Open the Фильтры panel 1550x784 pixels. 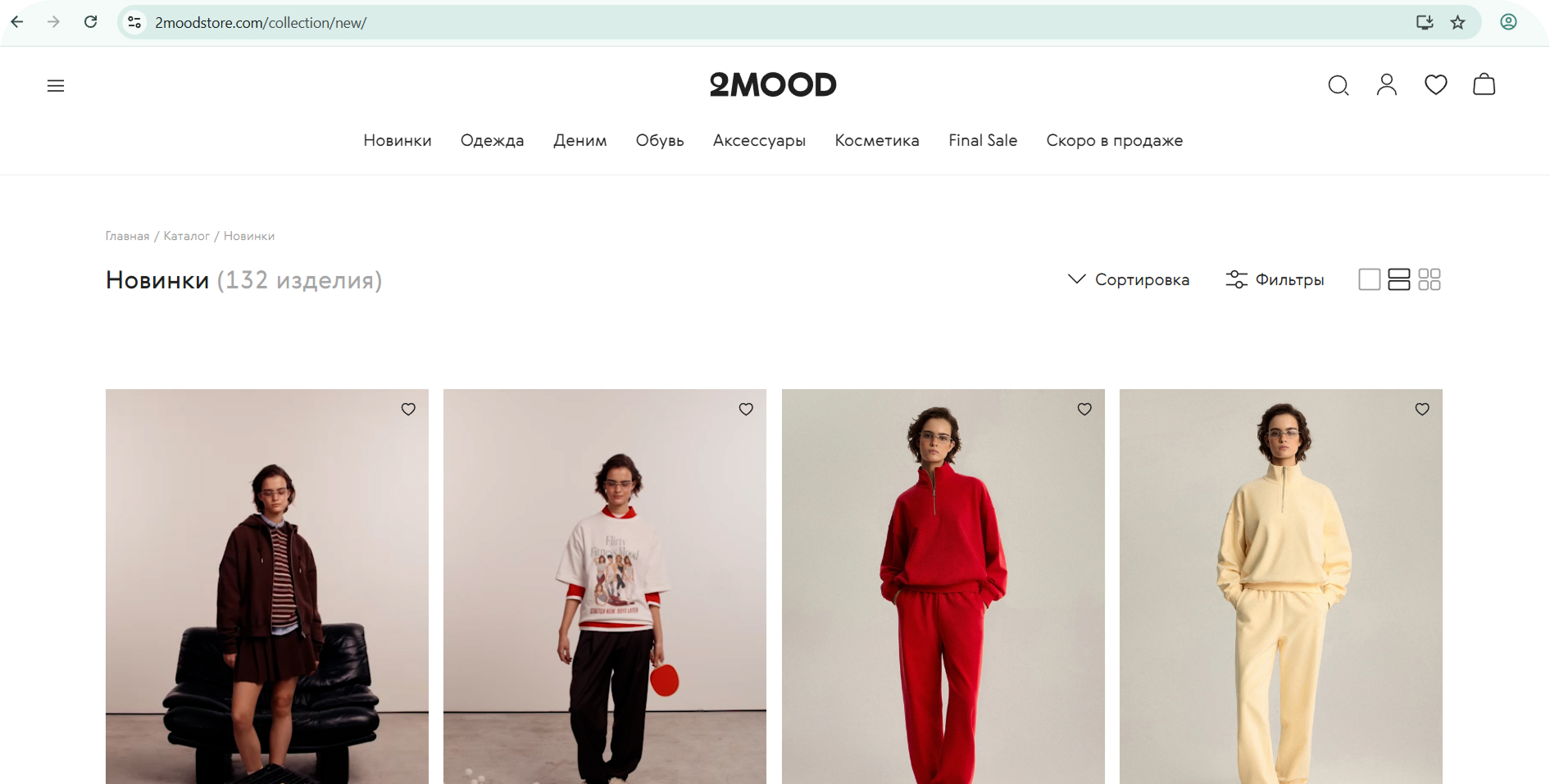point(1275,279)
